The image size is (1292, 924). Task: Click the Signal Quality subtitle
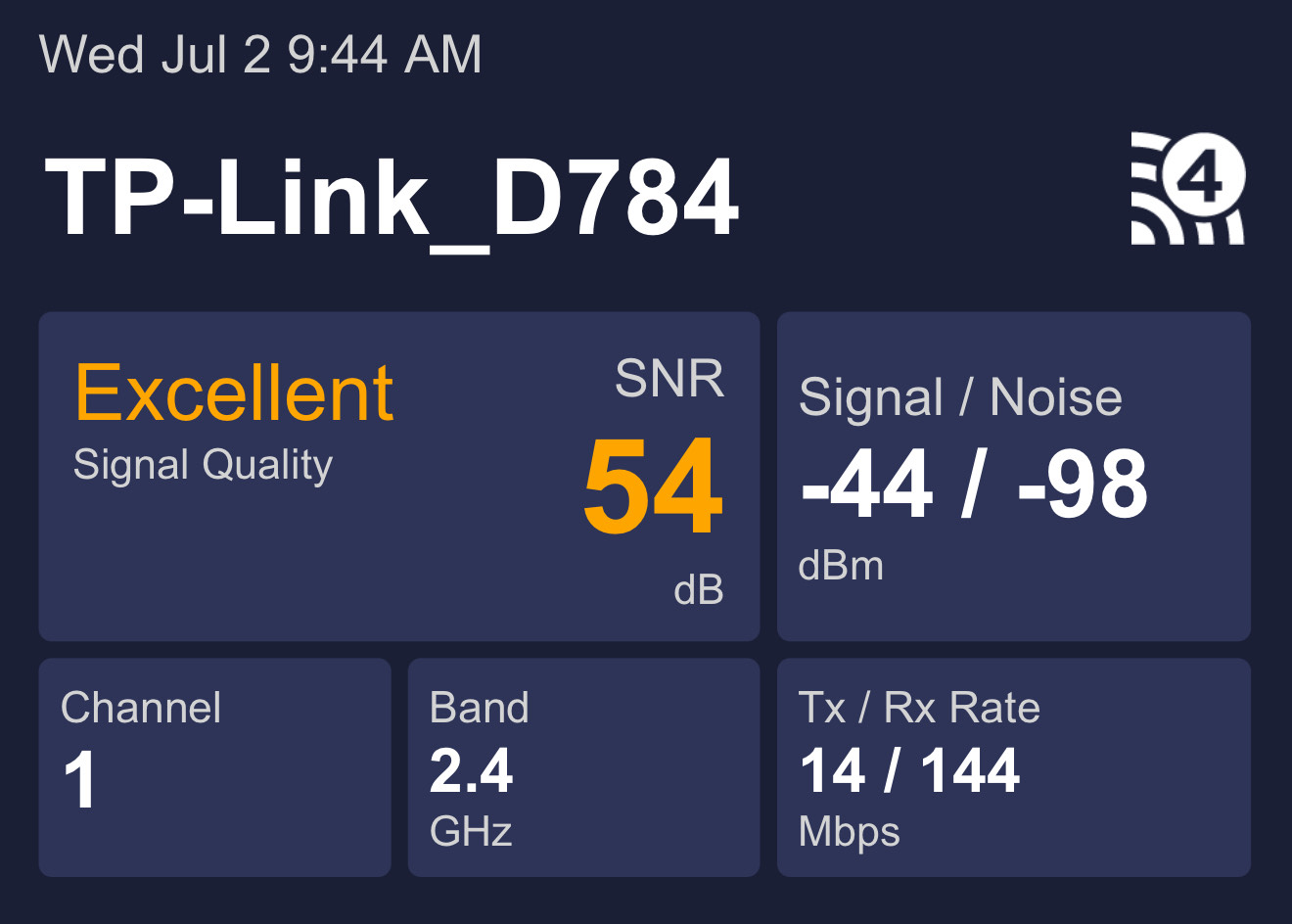click(204, 466)
